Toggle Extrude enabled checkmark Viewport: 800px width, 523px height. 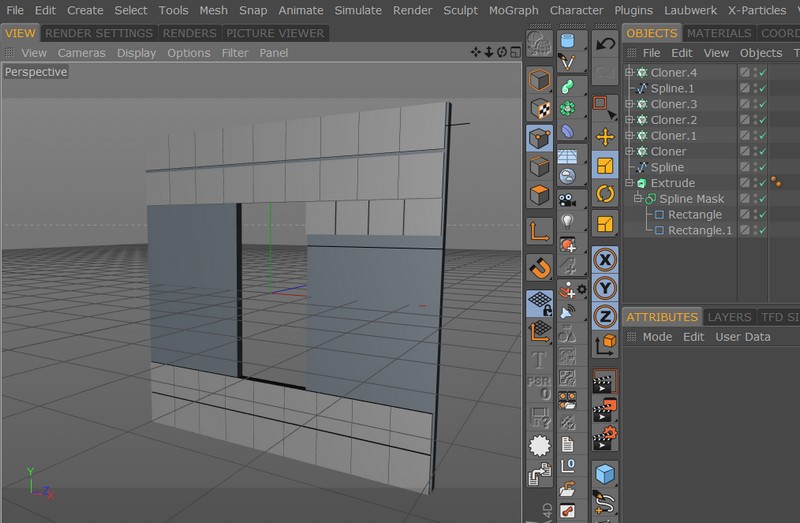coord(763,183)
